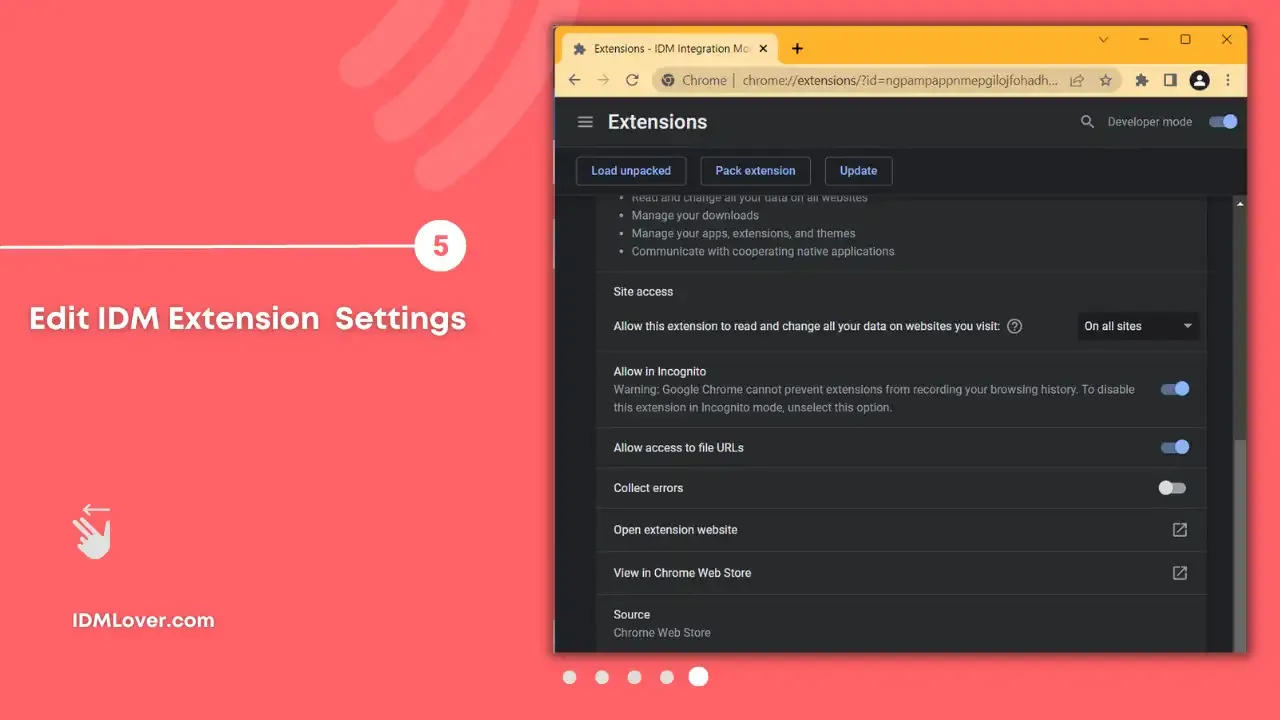
Task: Click the Update button
Action: point(858,170)
